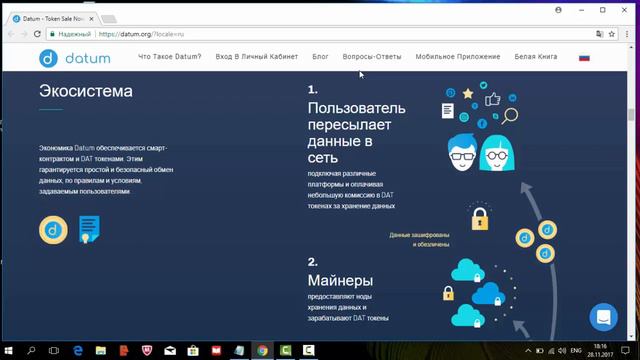
Task: Open 'Мобильное Приложение' menu item
Action: [x=458, y=57]
